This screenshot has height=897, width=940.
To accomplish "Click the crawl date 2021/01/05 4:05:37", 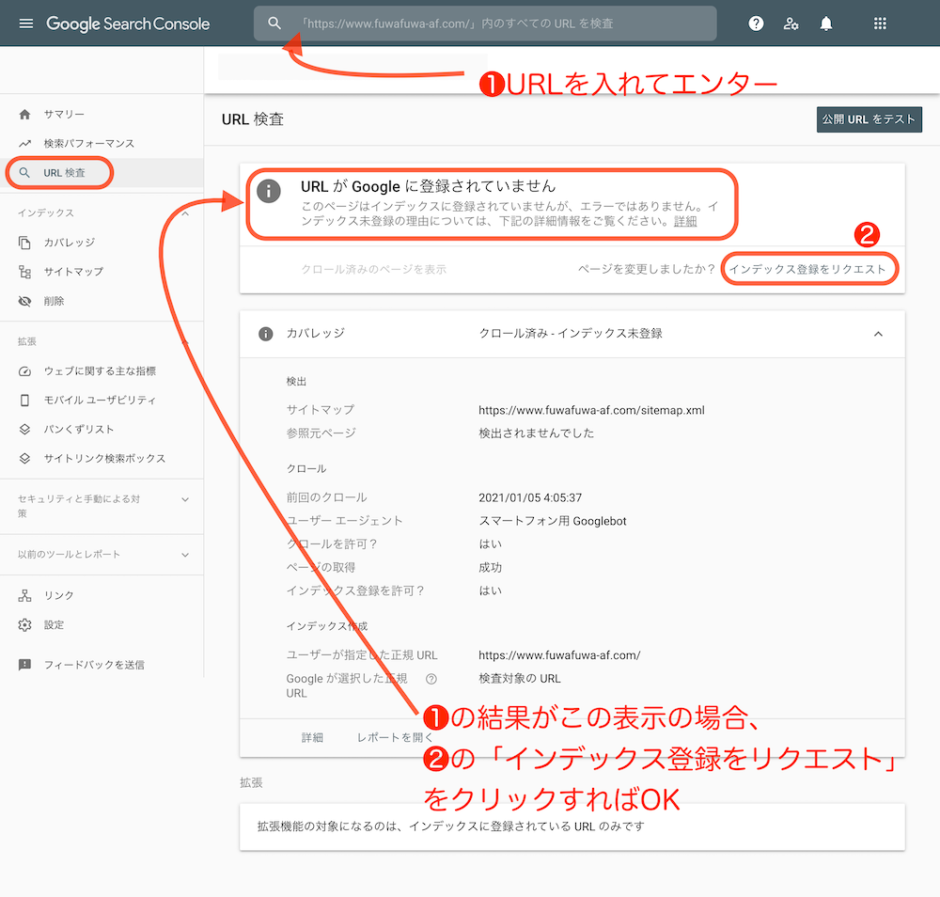I will click(530, 498).
